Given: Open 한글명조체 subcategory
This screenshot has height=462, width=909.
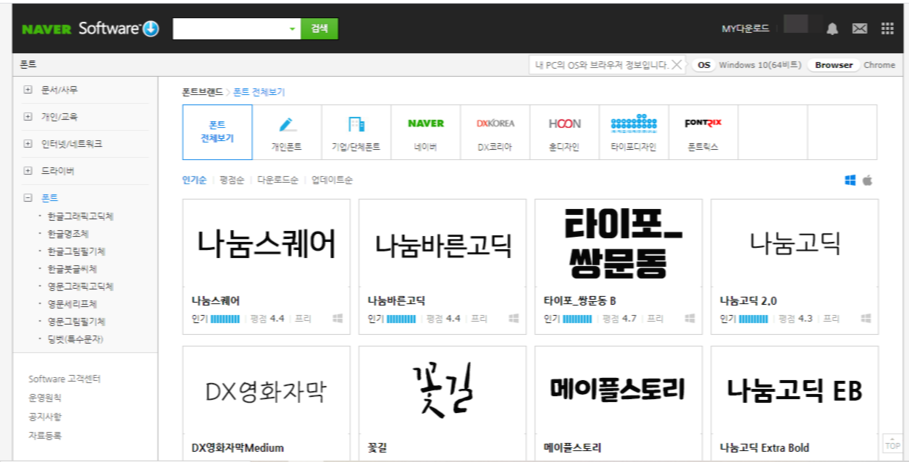Looking at the screenshot, I should 68,234.
